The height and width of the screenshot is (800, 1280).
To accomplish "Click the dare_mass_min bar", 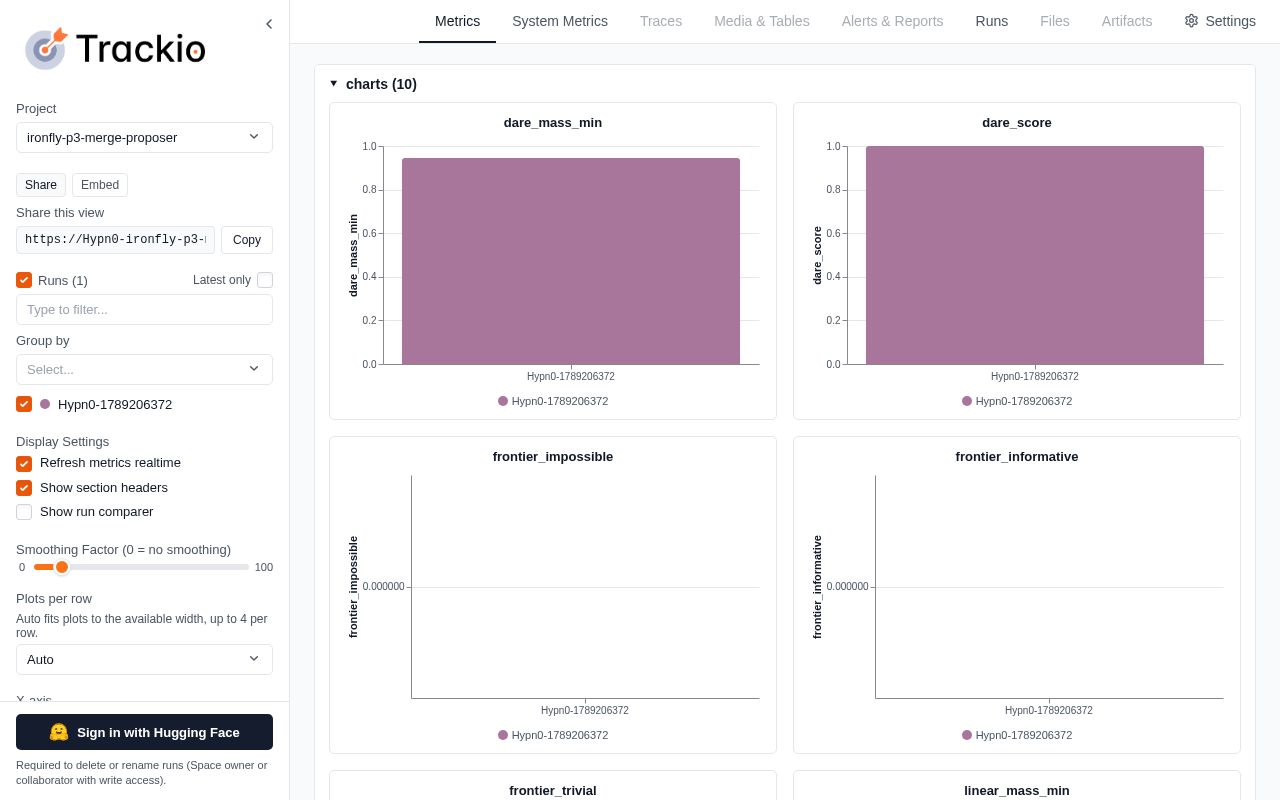I will tap(571, 261).
